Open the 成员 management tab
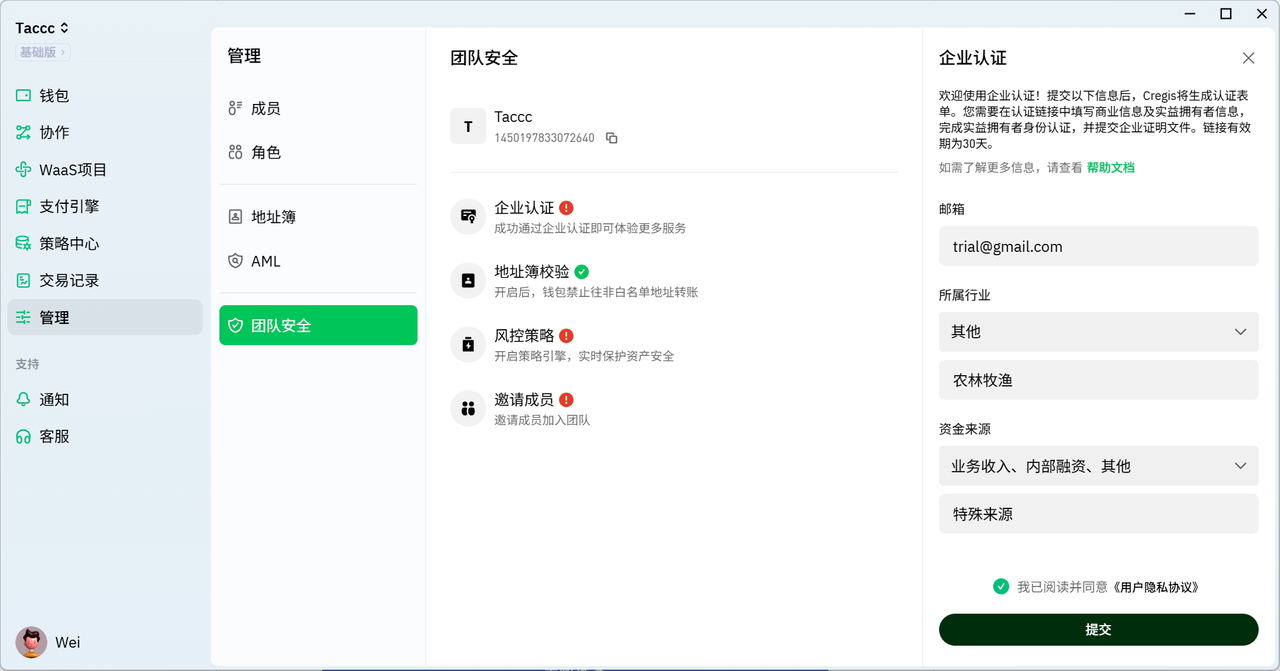Image resolution: width=1280 pixels, height=671 pixels. 265,109
